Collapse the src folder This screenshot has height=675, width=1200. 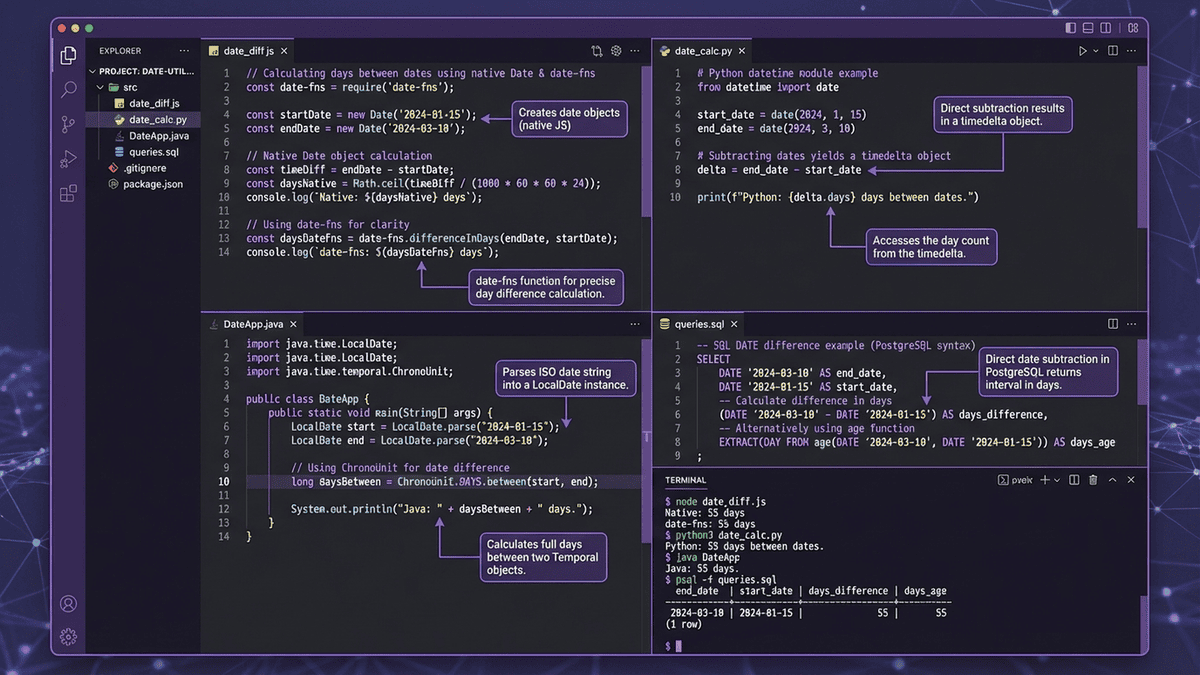(x=100, y=88)
